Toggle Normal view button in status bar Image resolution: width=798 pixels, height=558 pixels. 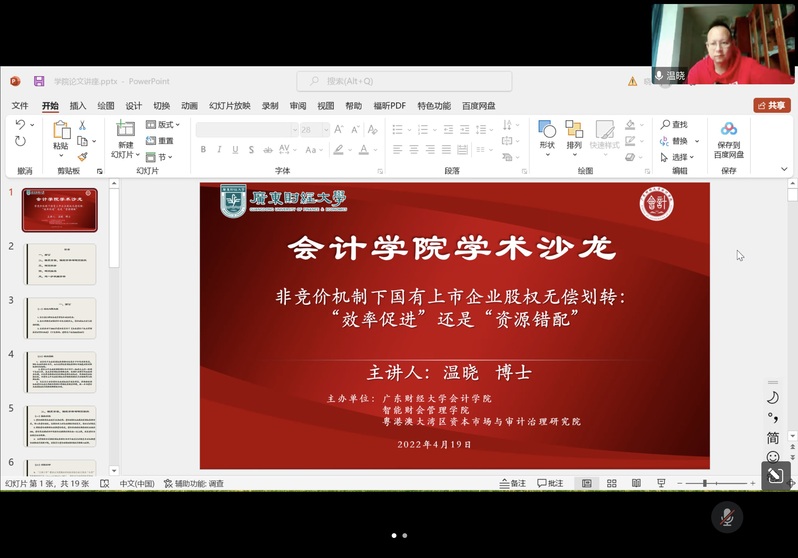[x=587, y=484]
